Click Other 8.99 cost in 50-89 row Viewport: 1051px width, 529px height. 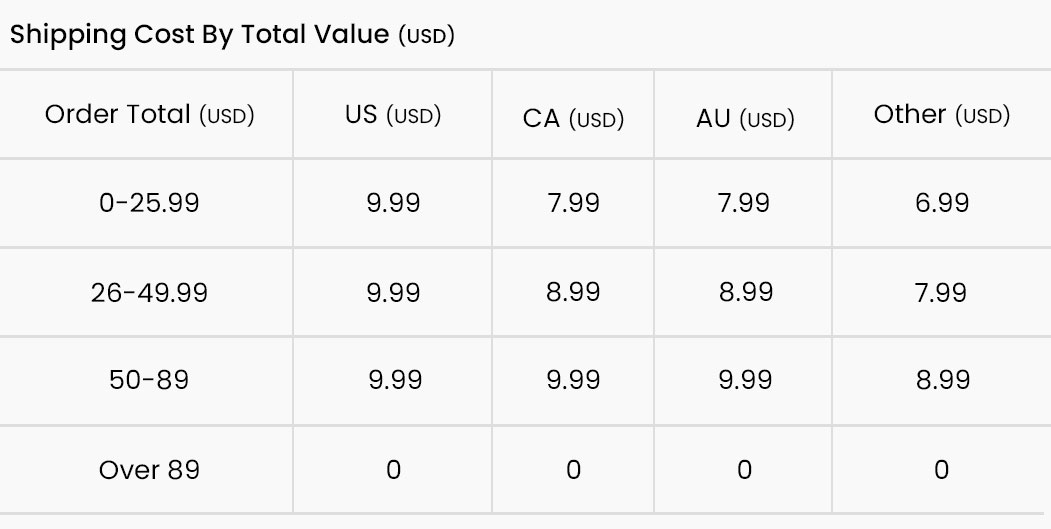point(941,380)
